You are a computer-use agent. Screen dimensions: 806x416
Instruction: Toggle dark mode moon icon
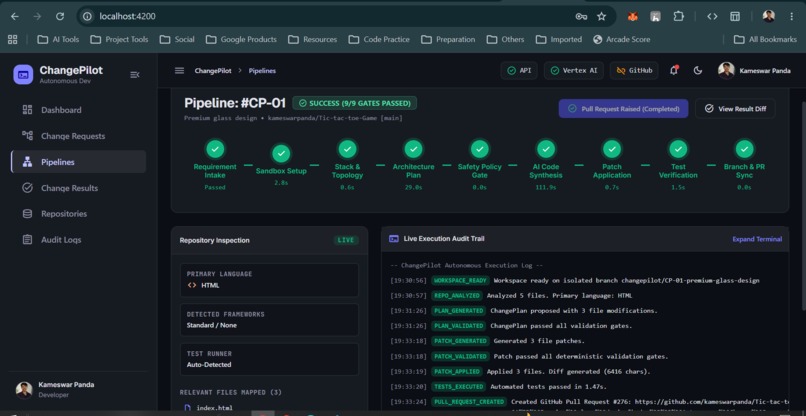(x=698, y=70)
